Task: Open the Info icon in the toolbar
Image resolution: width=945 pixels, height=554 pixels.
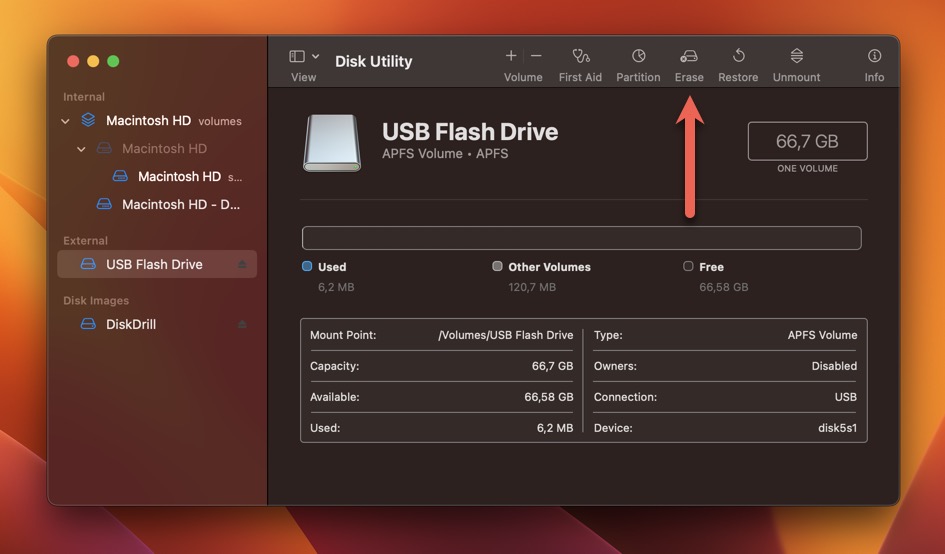Action: (x=874, y=56)
